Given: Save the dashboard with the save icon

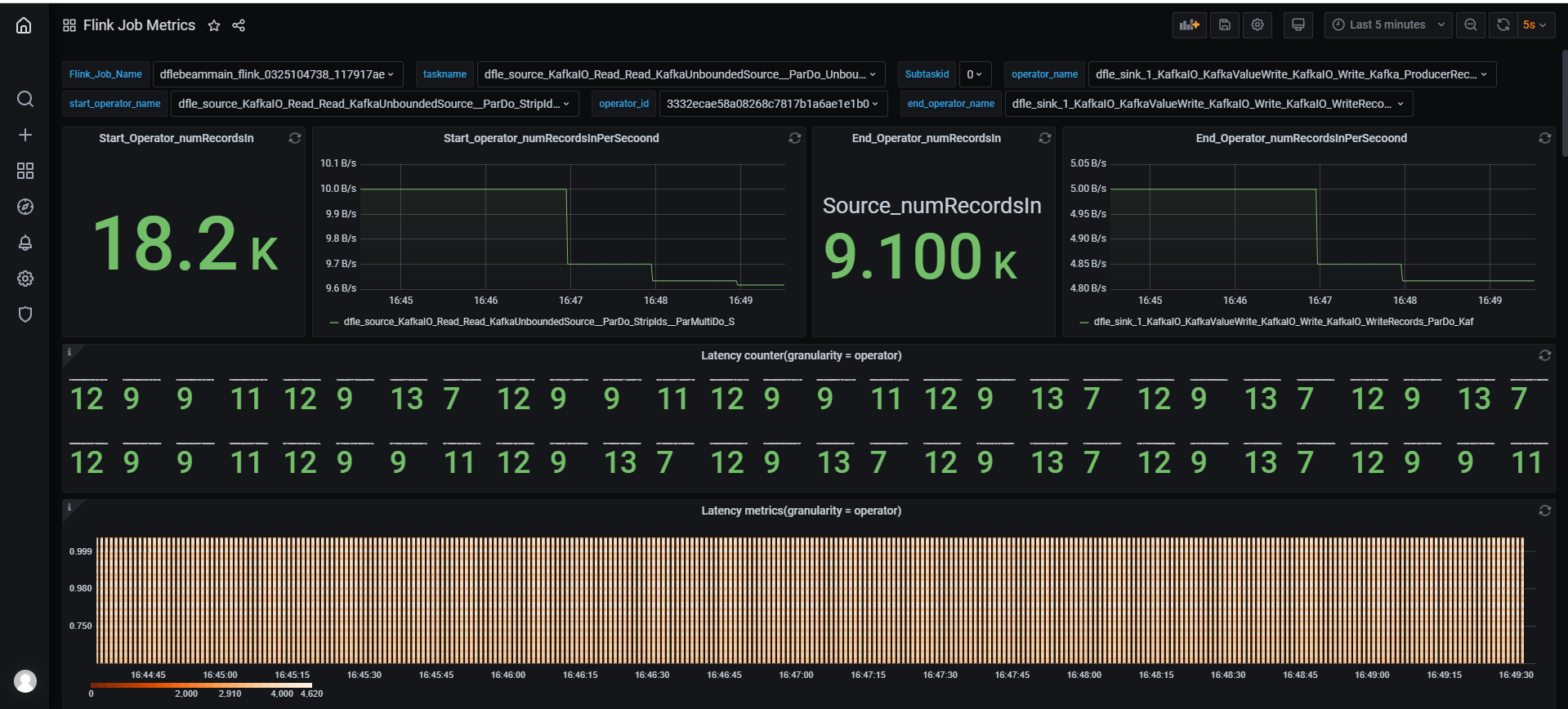Looking at the screenshot, I should pos(1225,25).
